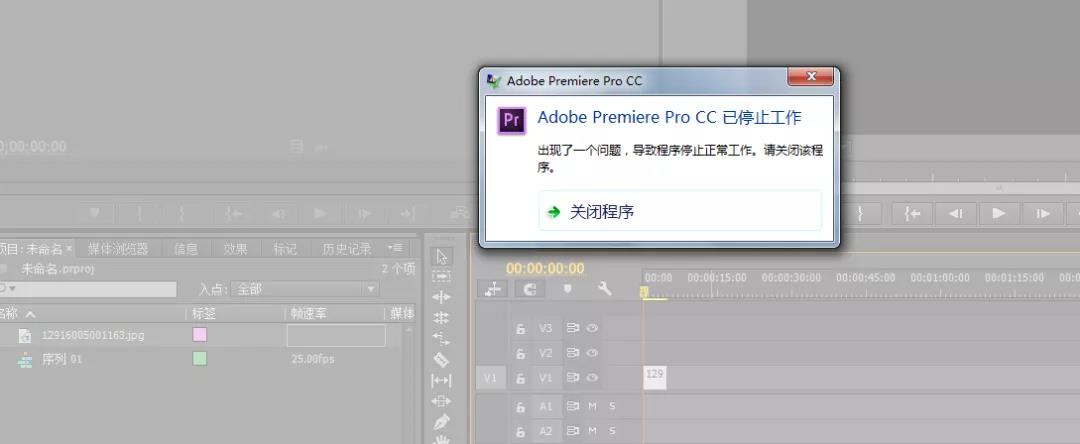
Task: Click the 关闭程序 close program button
Action: [680, 211]
